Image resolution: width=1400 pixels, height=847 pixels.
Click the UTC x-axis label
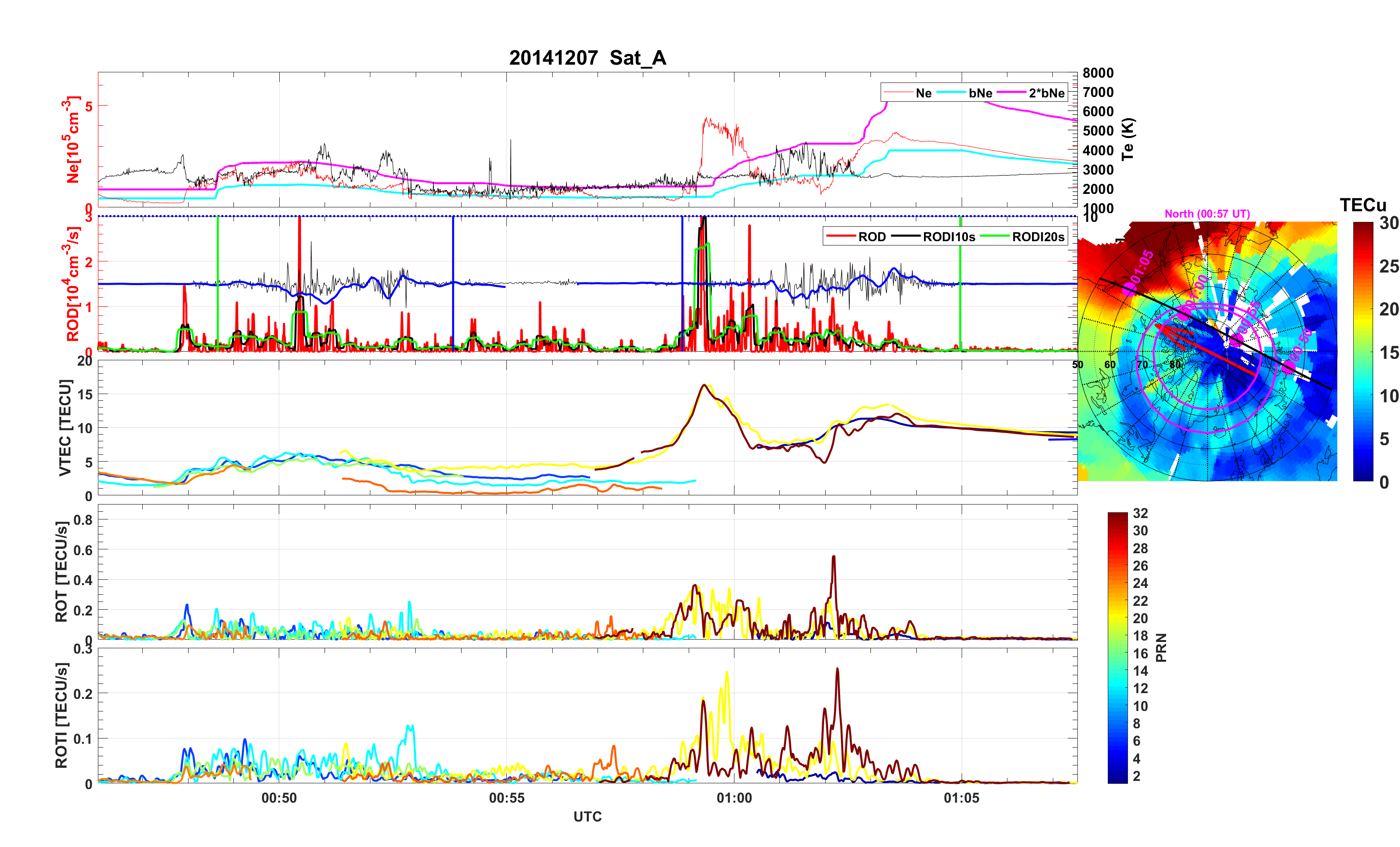coord(587,816)
